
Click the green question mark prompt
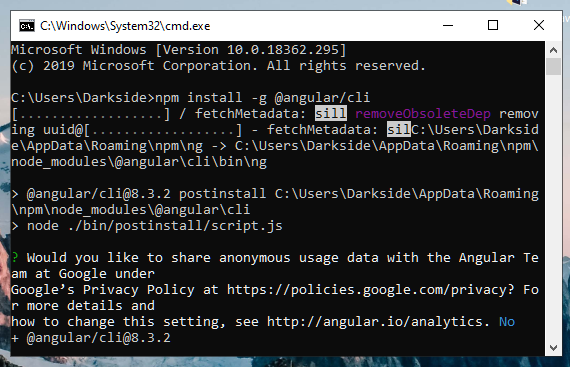(x=15, y=258)
